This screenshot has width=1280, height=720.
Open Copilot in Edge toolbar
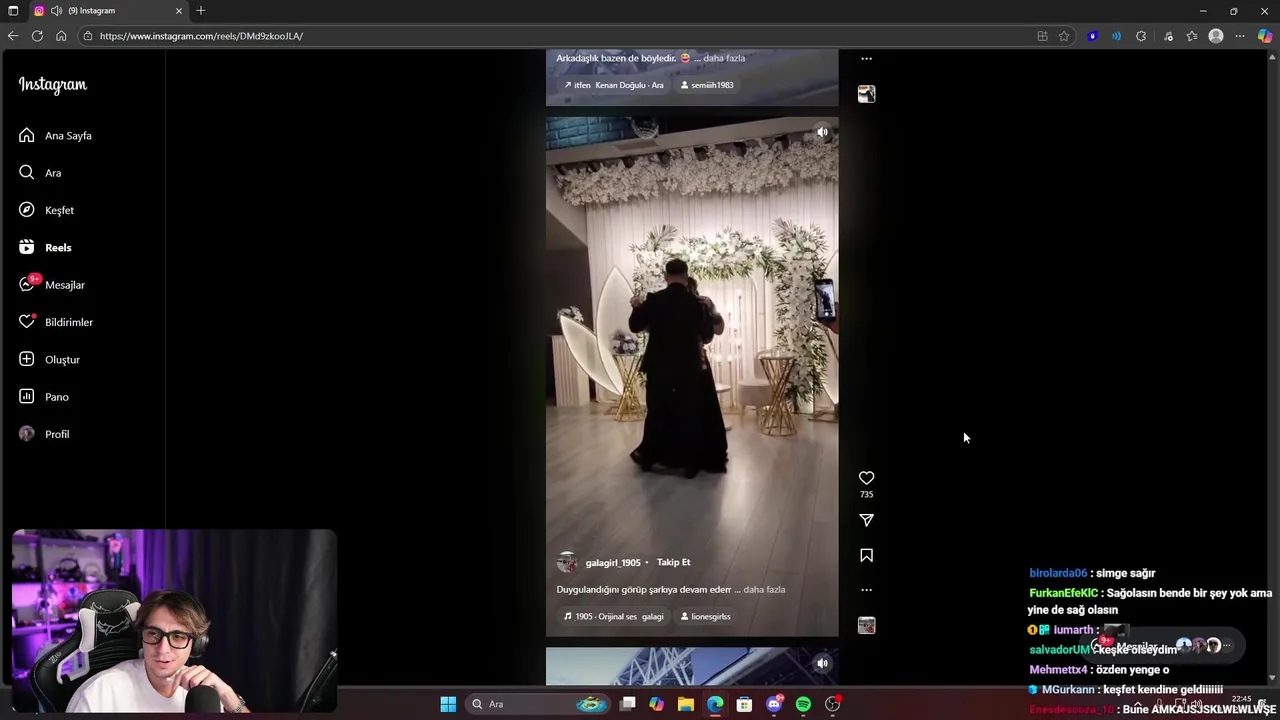pyautogui.click(x=1265, y=36)
